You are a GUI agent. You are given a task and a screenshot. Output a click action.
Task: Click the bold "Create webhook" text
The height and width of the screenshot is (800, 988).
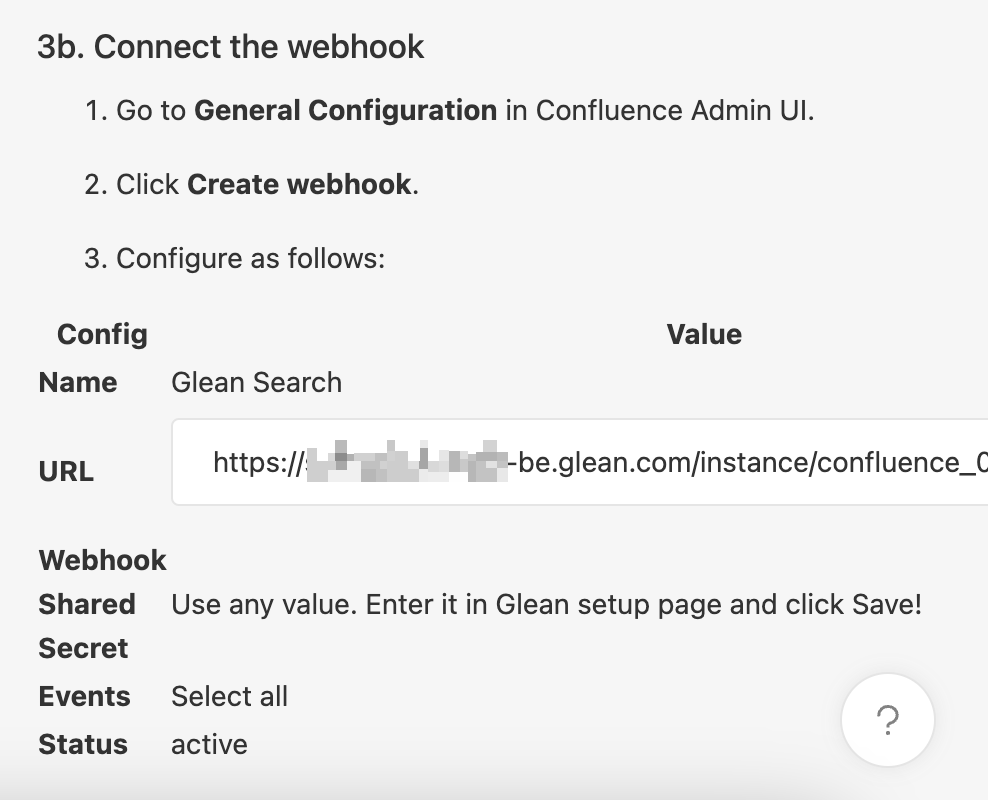click(x=299, y=184)
